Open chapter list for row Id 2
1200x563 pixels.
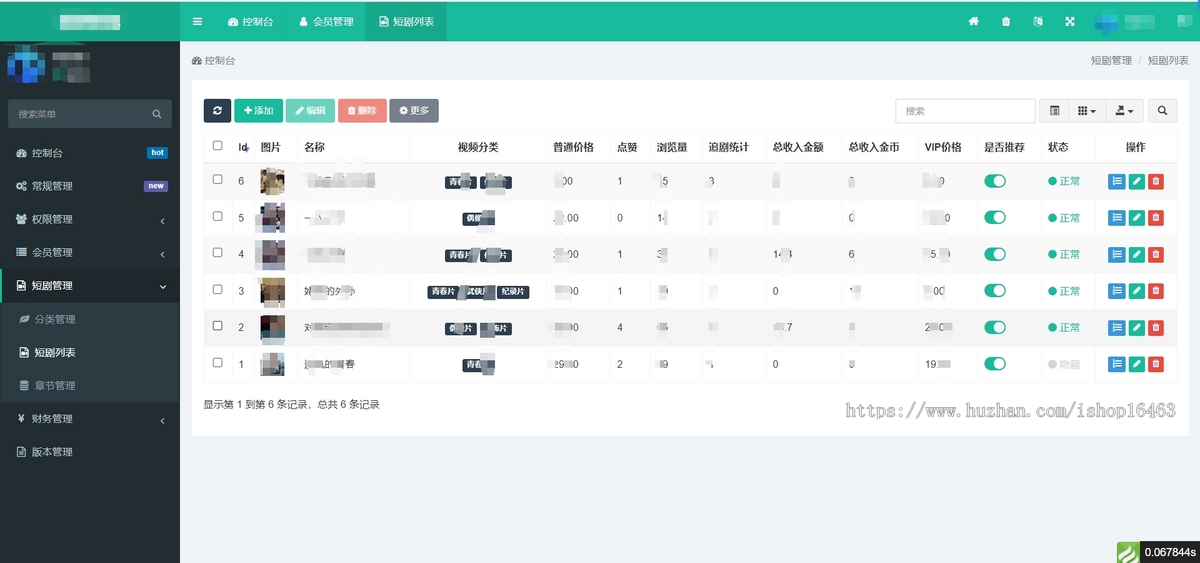click(1117, 327)
